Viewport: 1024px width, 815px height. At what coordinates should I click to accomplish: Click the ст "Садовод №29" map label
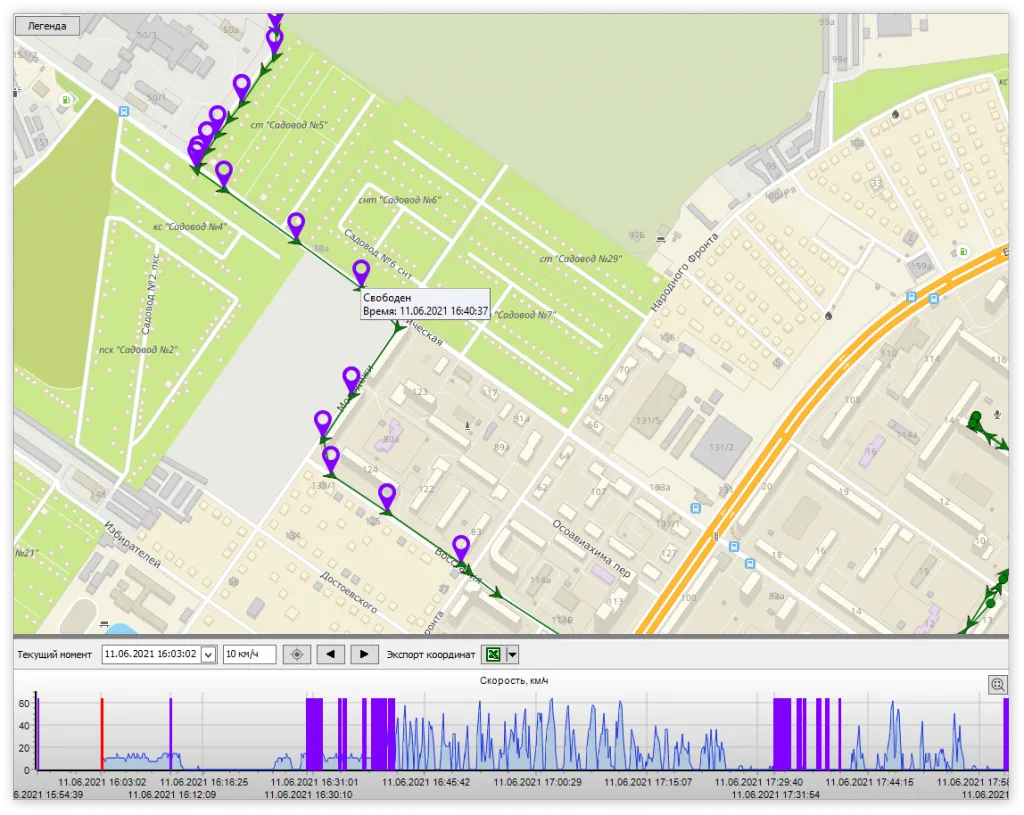tap(581, 259)
